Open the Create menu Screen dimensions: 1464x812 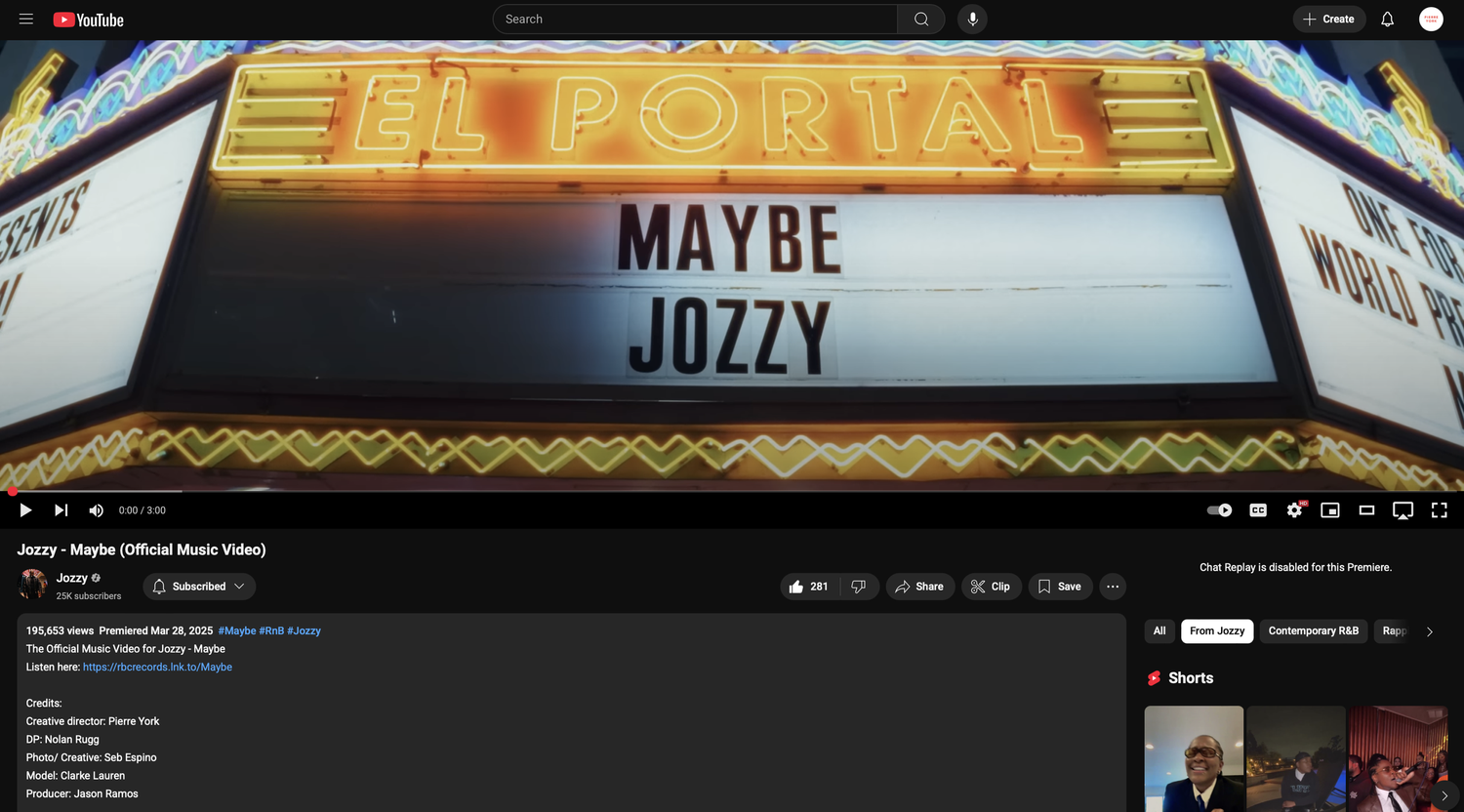[x=1329, y=20]
